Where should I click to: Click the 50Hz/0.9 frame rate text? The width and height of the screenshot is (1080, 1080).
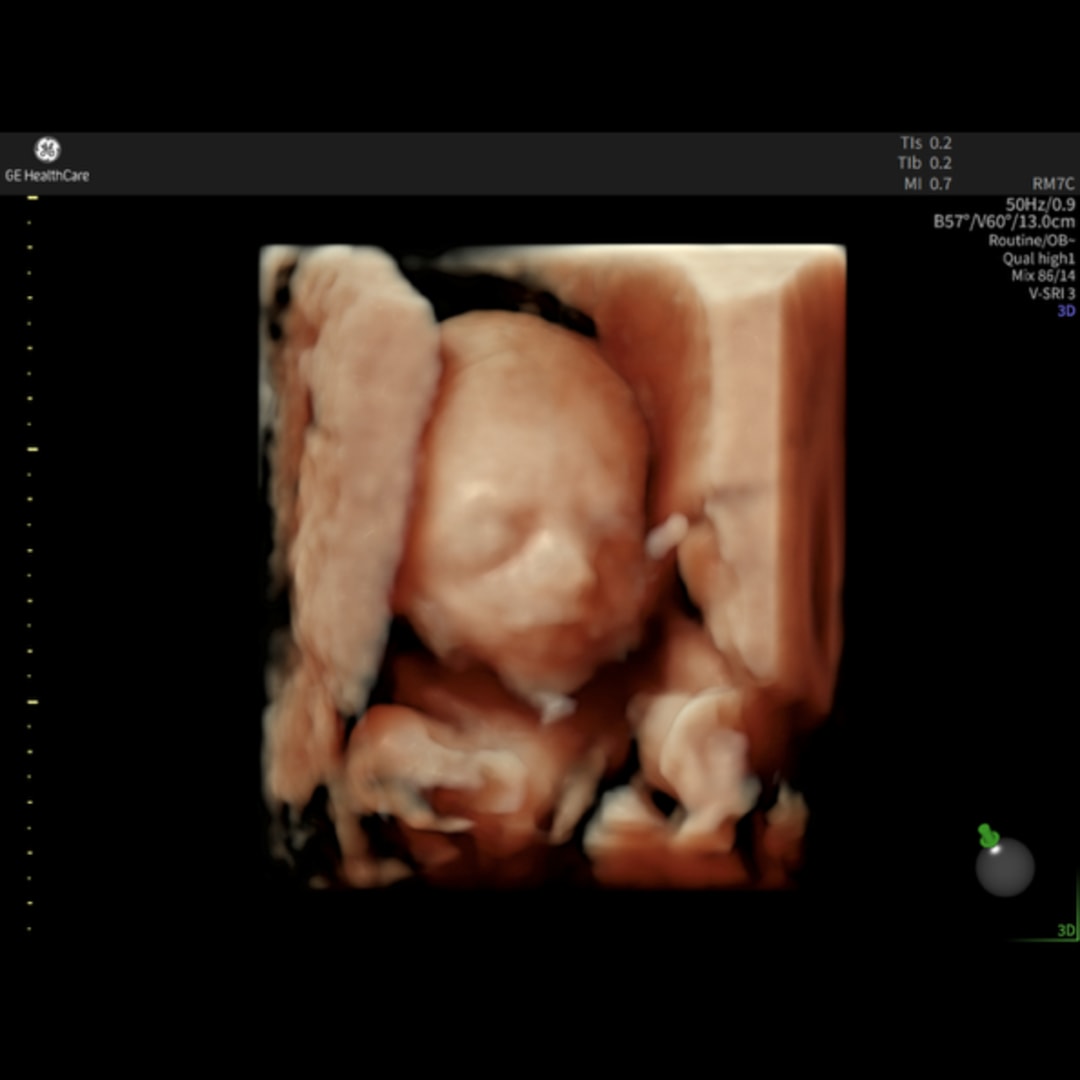(x=1040, y=204)
